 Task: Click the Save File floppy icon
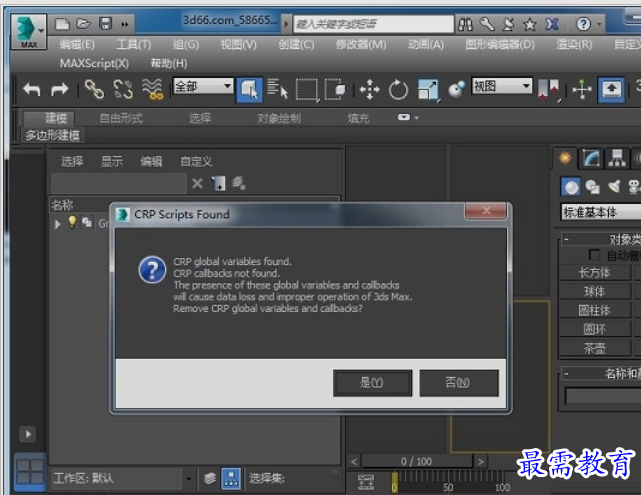point(105,24)
